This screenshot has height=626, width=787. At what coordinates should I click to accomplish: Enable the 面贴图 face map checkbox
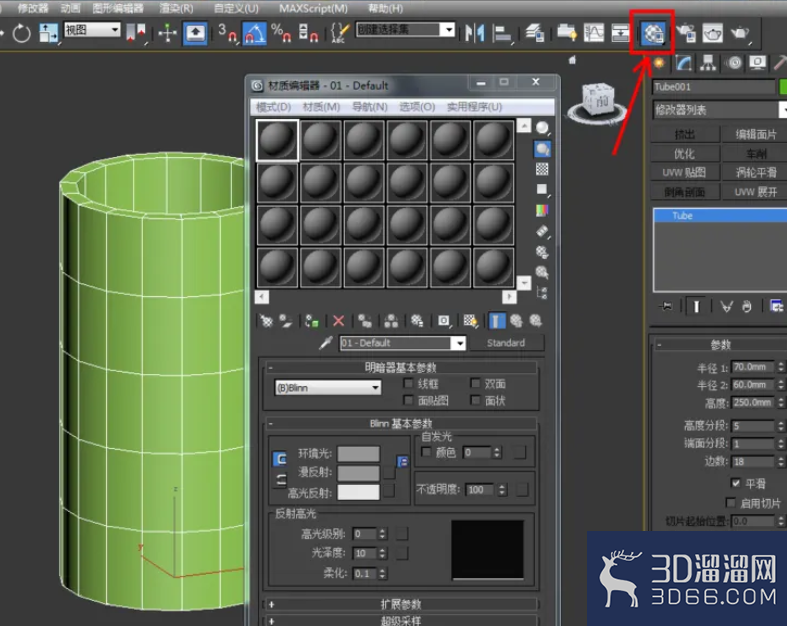click(409, 400)
